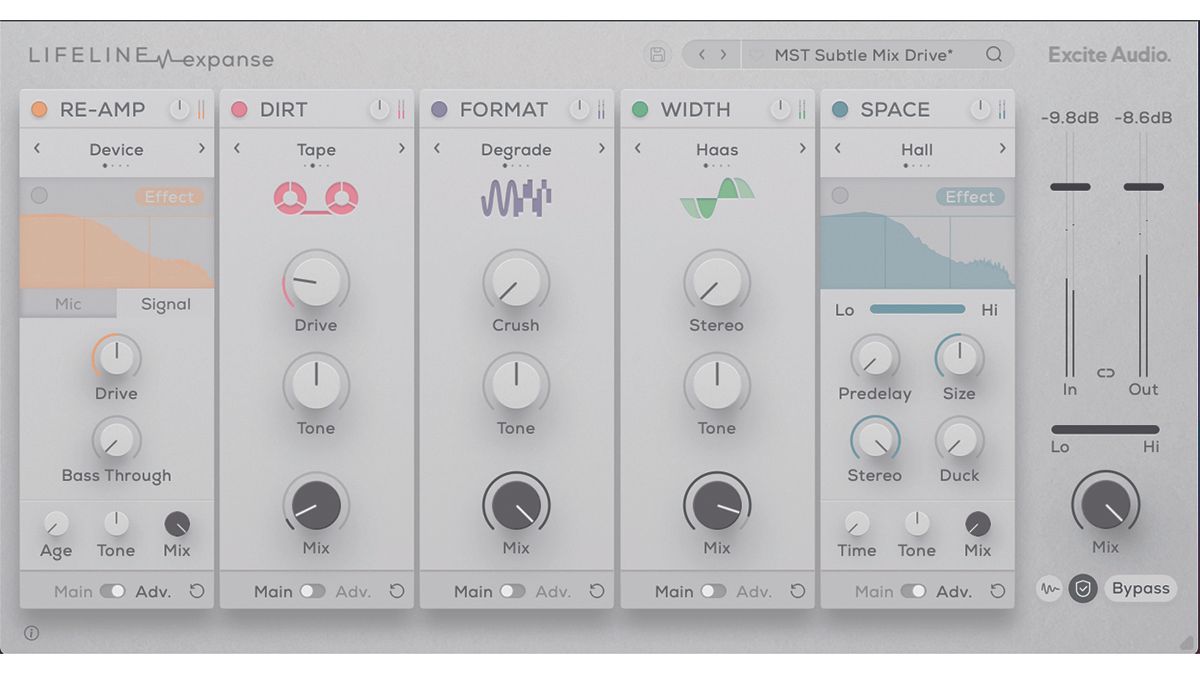Screen dimensions: 1200x674
Task: Enable the RE-AMP module power toggle
Action: [x=178, y=109]
